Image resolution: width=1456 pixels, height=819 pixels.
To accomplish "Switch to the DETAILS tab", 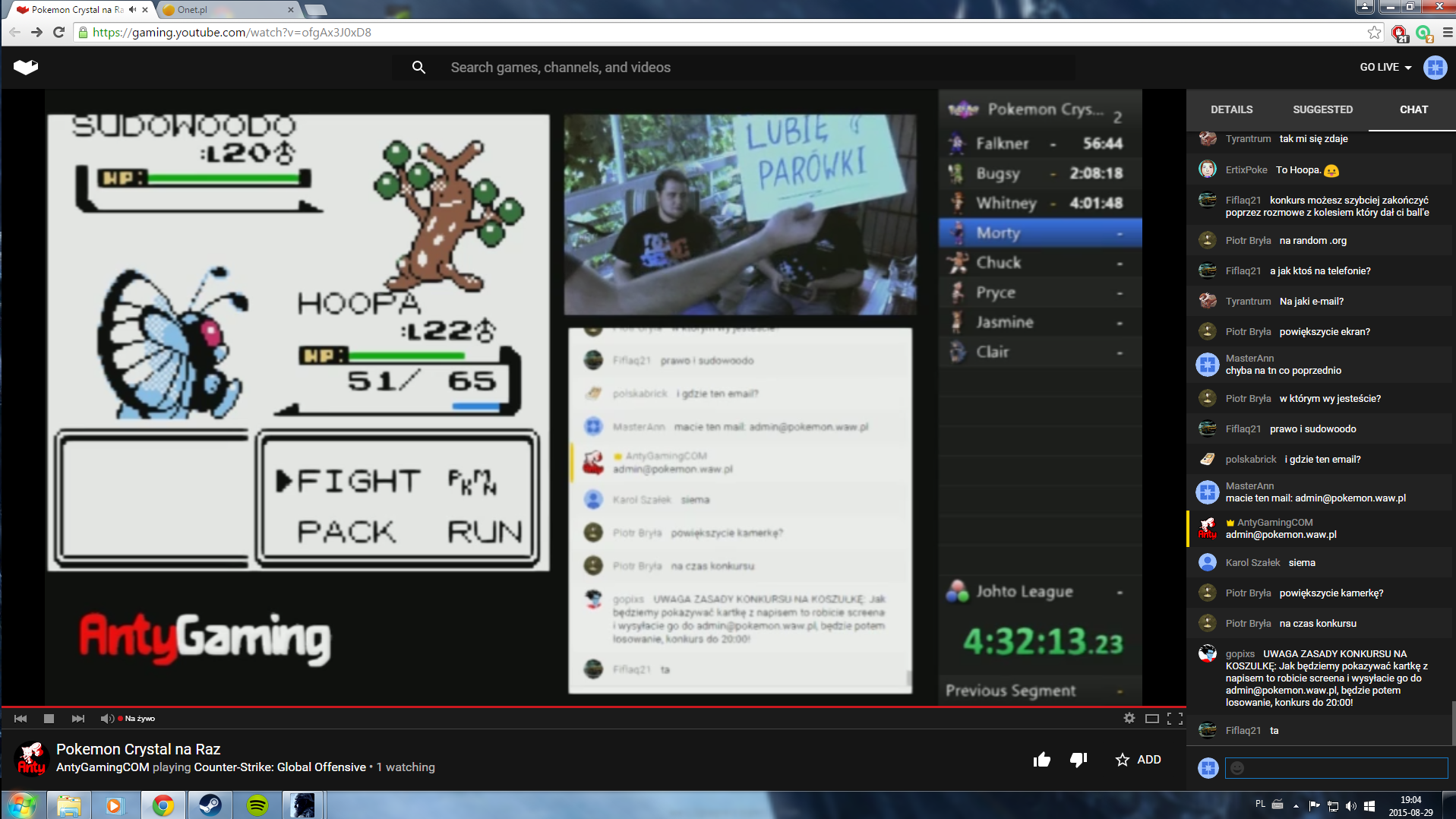I will 1231,109.
